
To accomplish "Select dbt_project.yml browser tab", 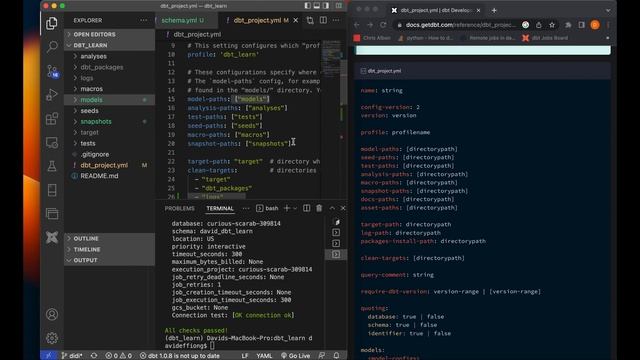I will [436, 10].
